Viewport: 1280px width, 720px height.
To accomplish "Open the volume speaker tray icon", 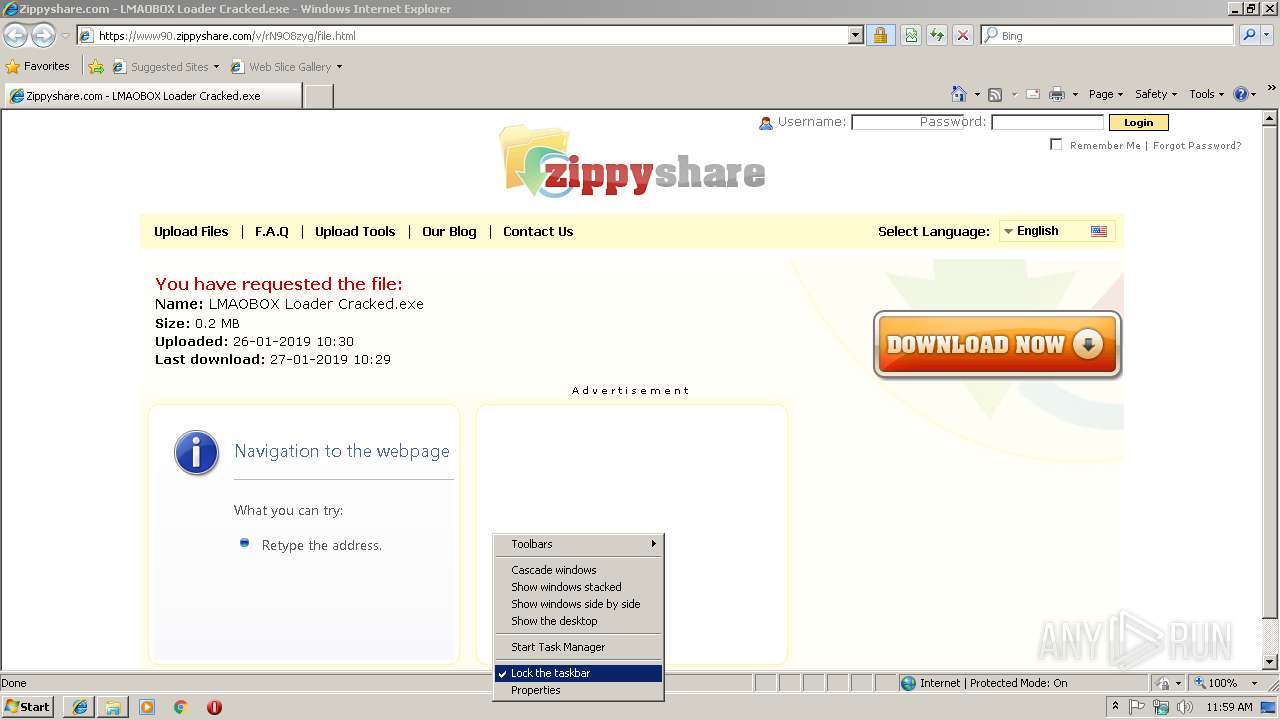I will (1185, 707).
